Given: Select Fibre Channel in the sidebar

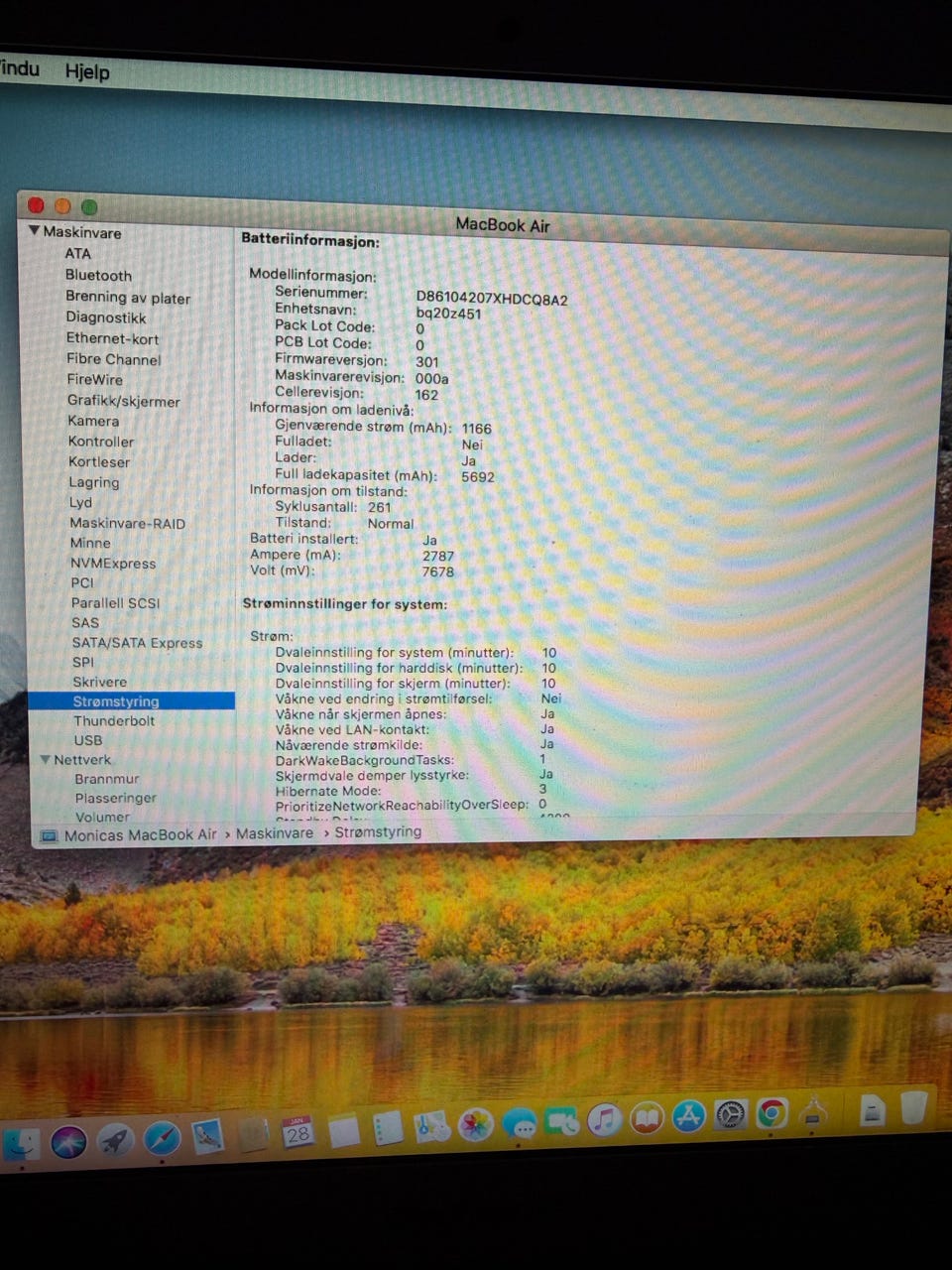Looking at the screenshot, I should pyautogui.click(x=114, y=359).
